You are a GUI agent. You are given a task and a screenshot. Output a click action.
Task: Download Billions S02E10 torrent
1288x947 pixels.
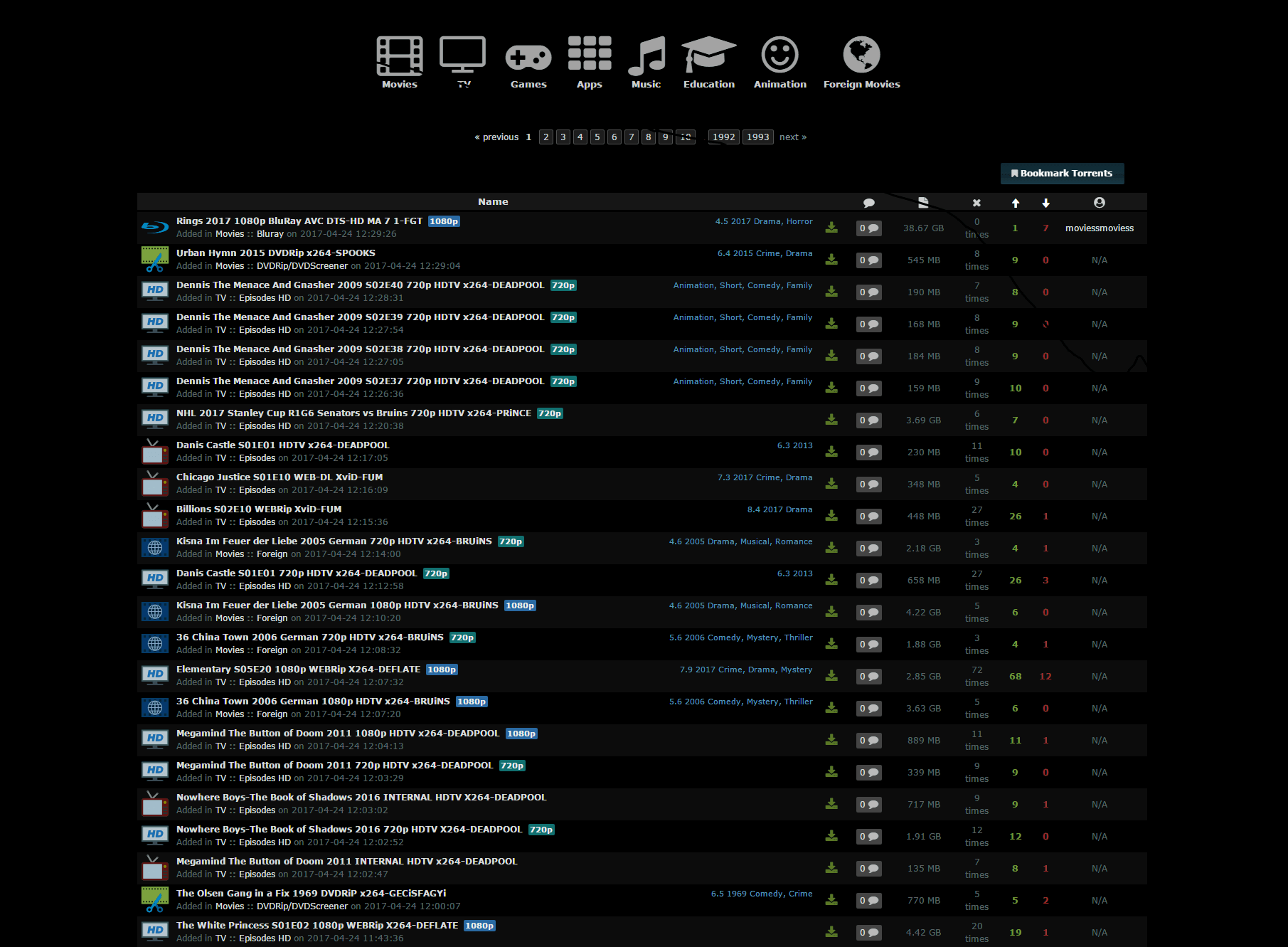coord(831,516)
